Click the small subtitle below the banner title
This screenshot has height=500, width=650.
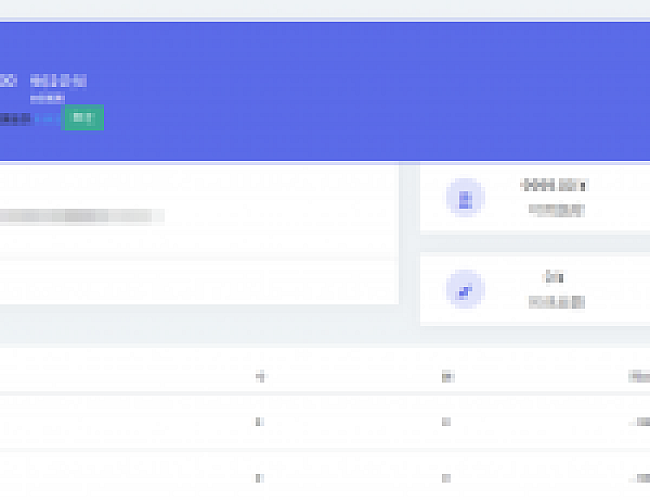[x=47, y=99]
